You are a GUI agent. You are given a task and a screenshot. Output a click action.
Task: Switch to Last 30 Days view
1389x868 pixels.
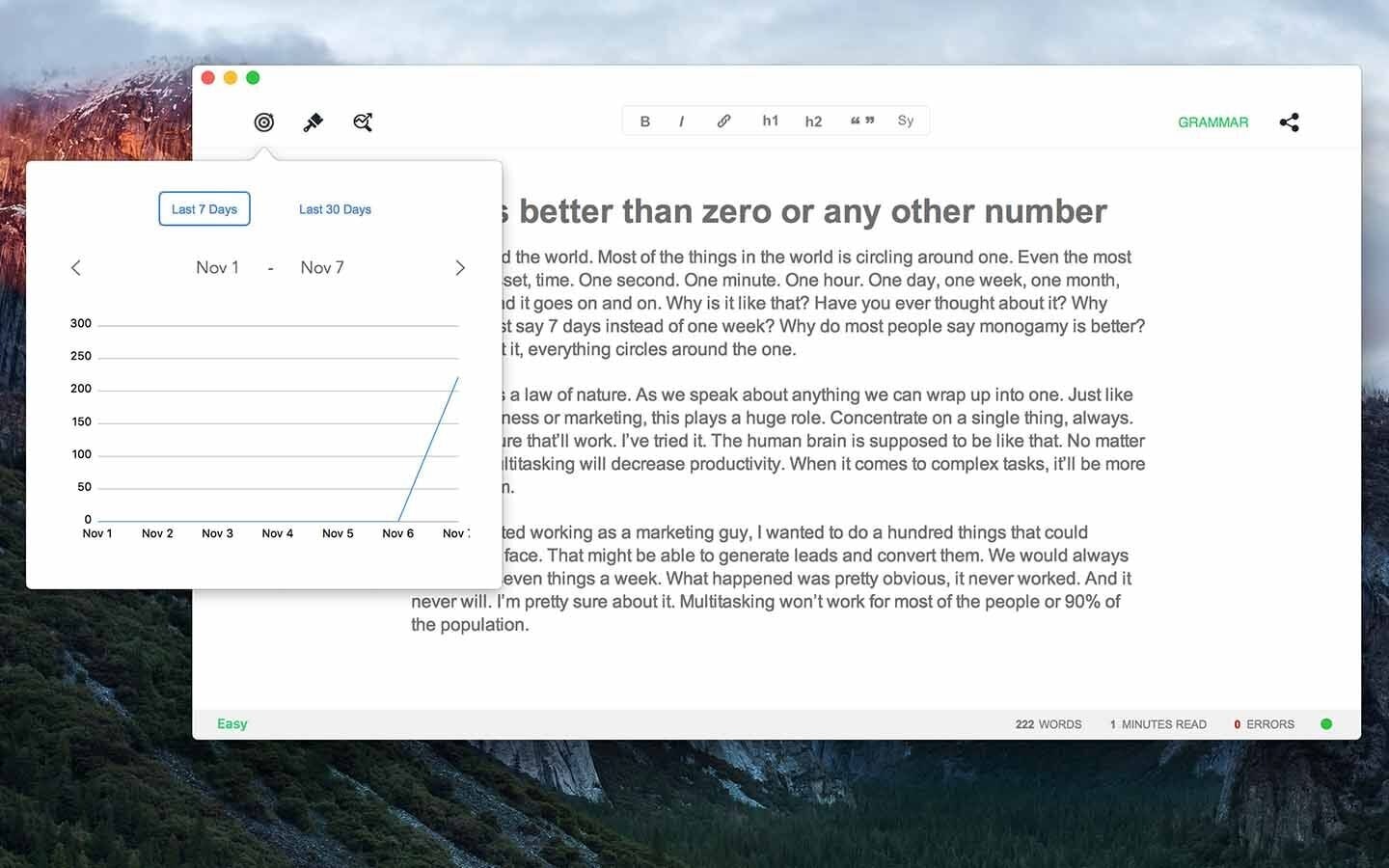335,208
